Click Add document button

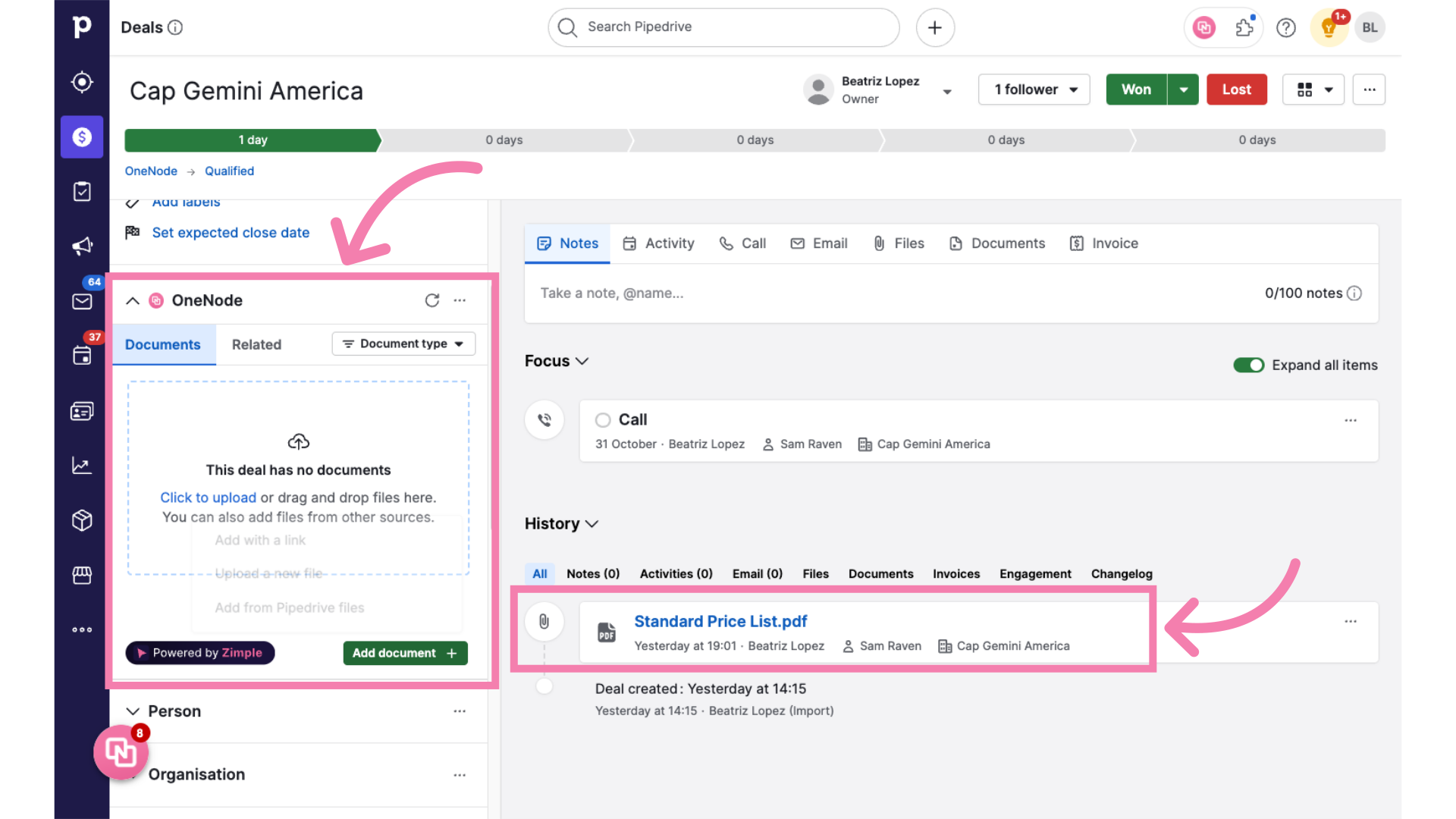click(405, 653)
